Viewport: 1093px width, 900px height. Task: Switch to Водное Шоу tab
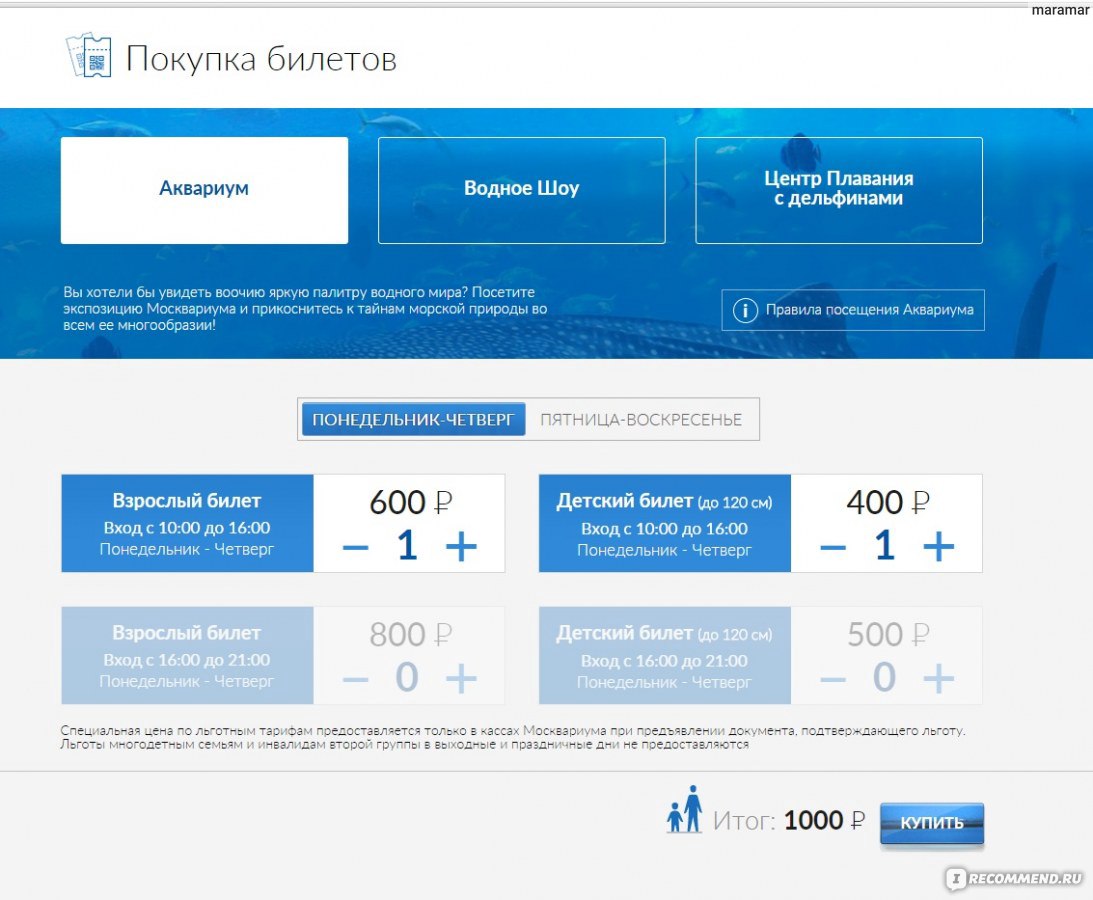click(521, 189)
